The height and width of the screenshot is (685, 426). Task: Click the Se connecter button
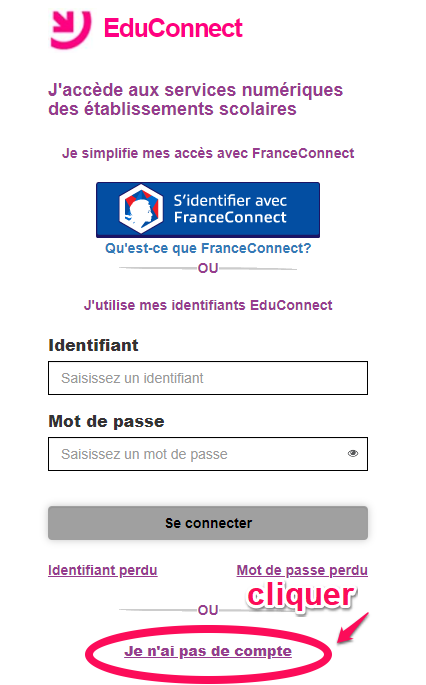(x=208, y=523)
